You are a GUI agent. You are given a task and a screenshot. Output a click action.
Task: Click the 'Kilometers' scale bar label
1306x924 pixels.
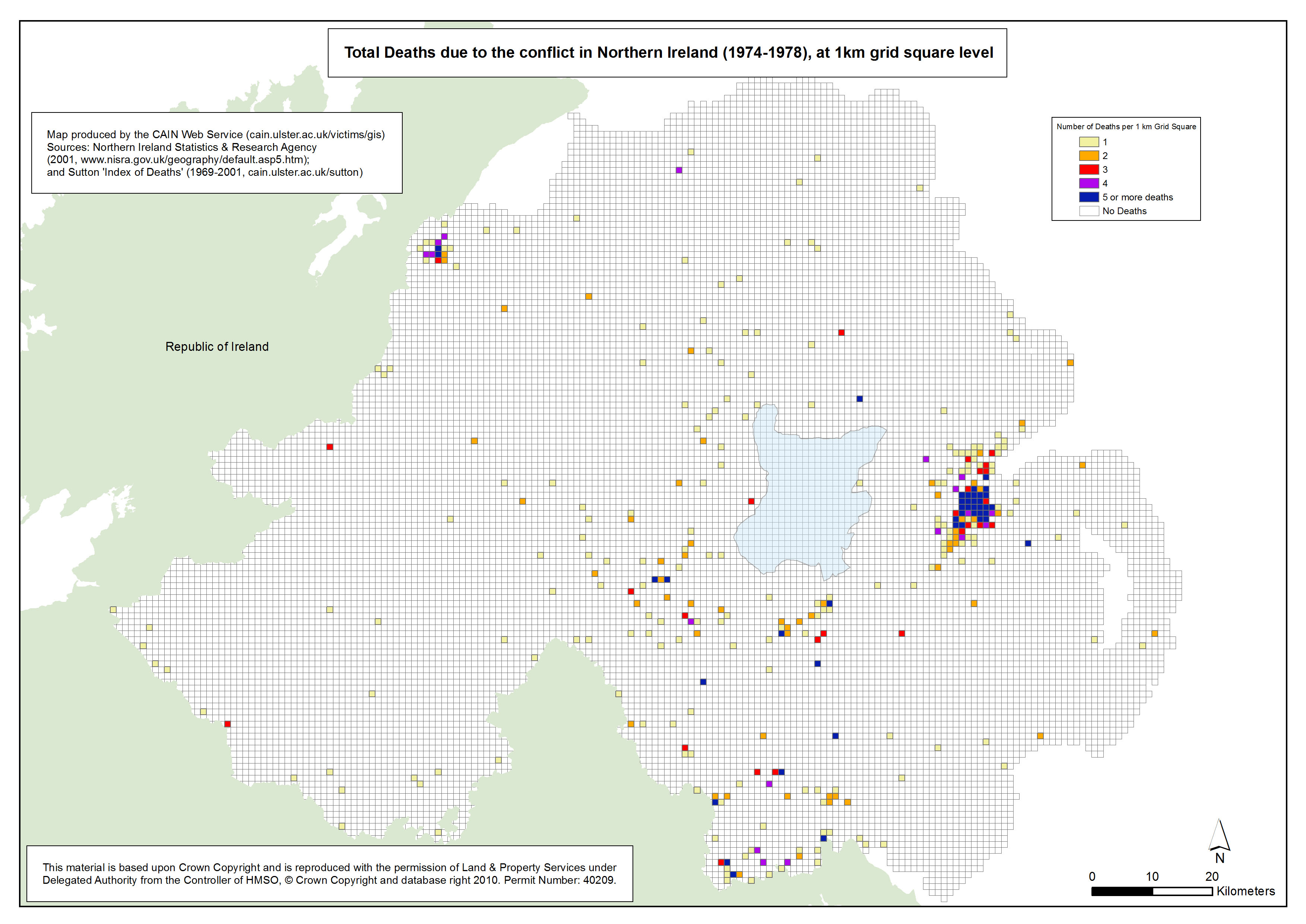(1246, 891)
